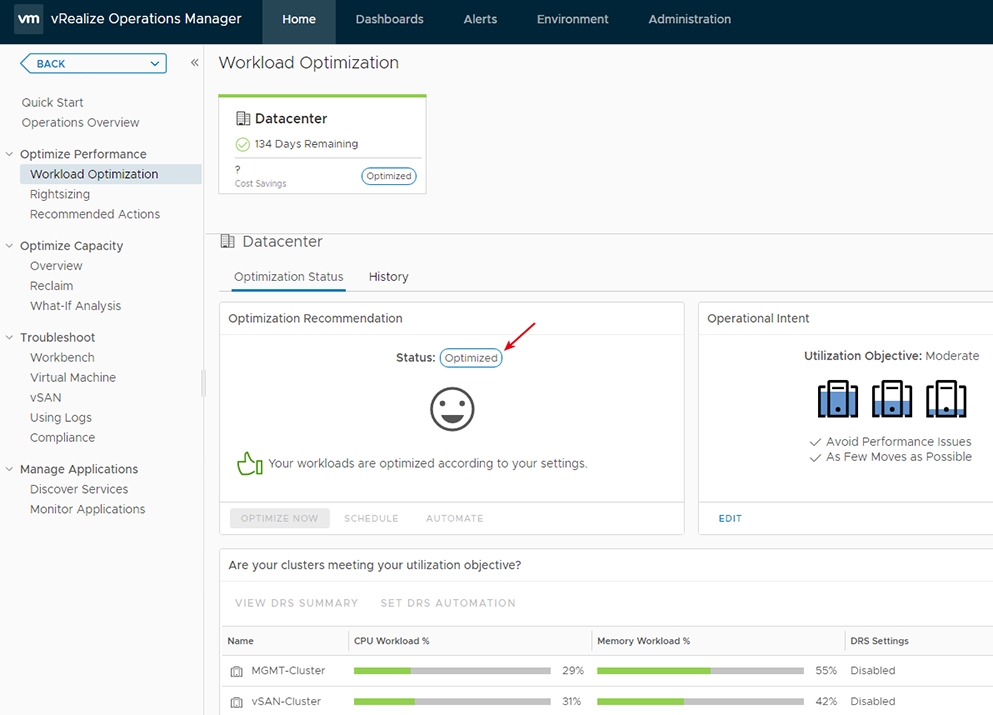993x715 pixels.
Task: Click SET DRS AUTOMATION
Action: (448, 603)
